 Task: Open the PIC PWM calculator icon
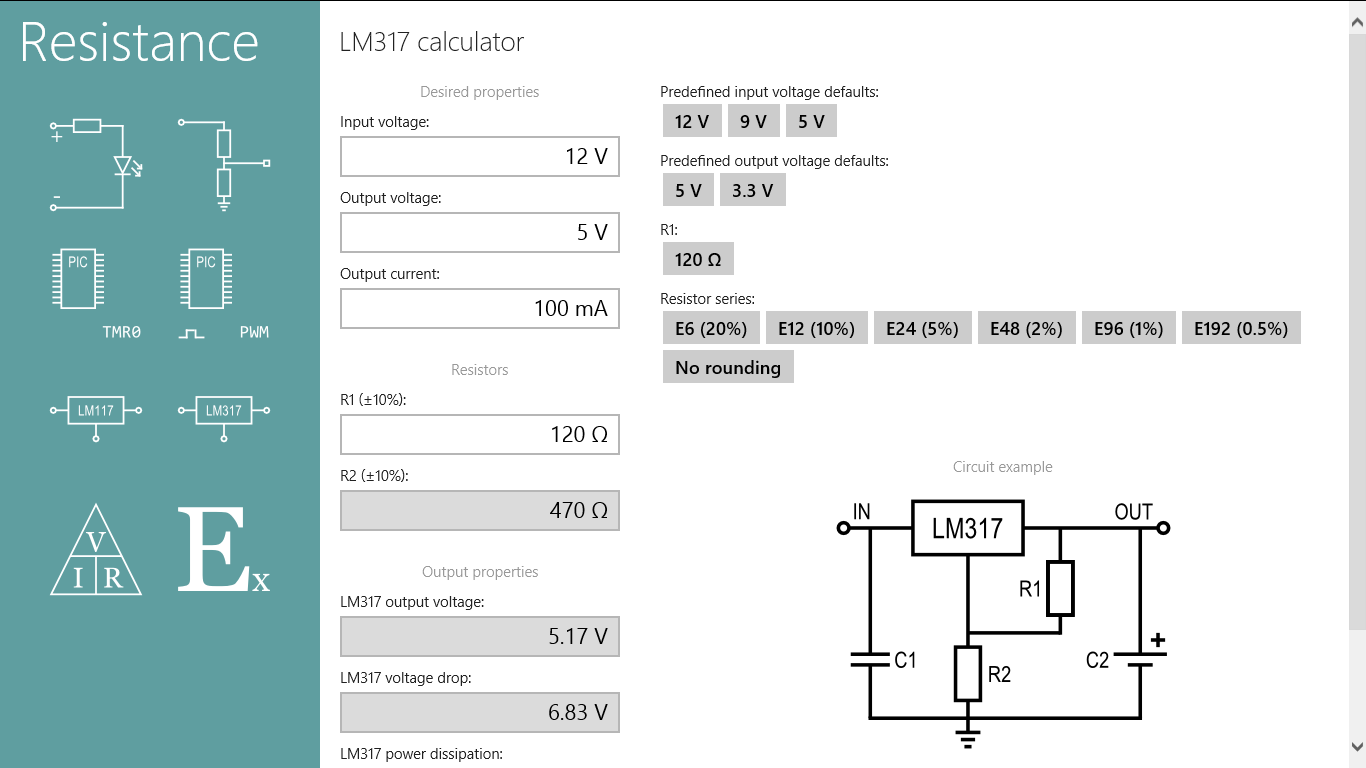click(x=224, y=294)
